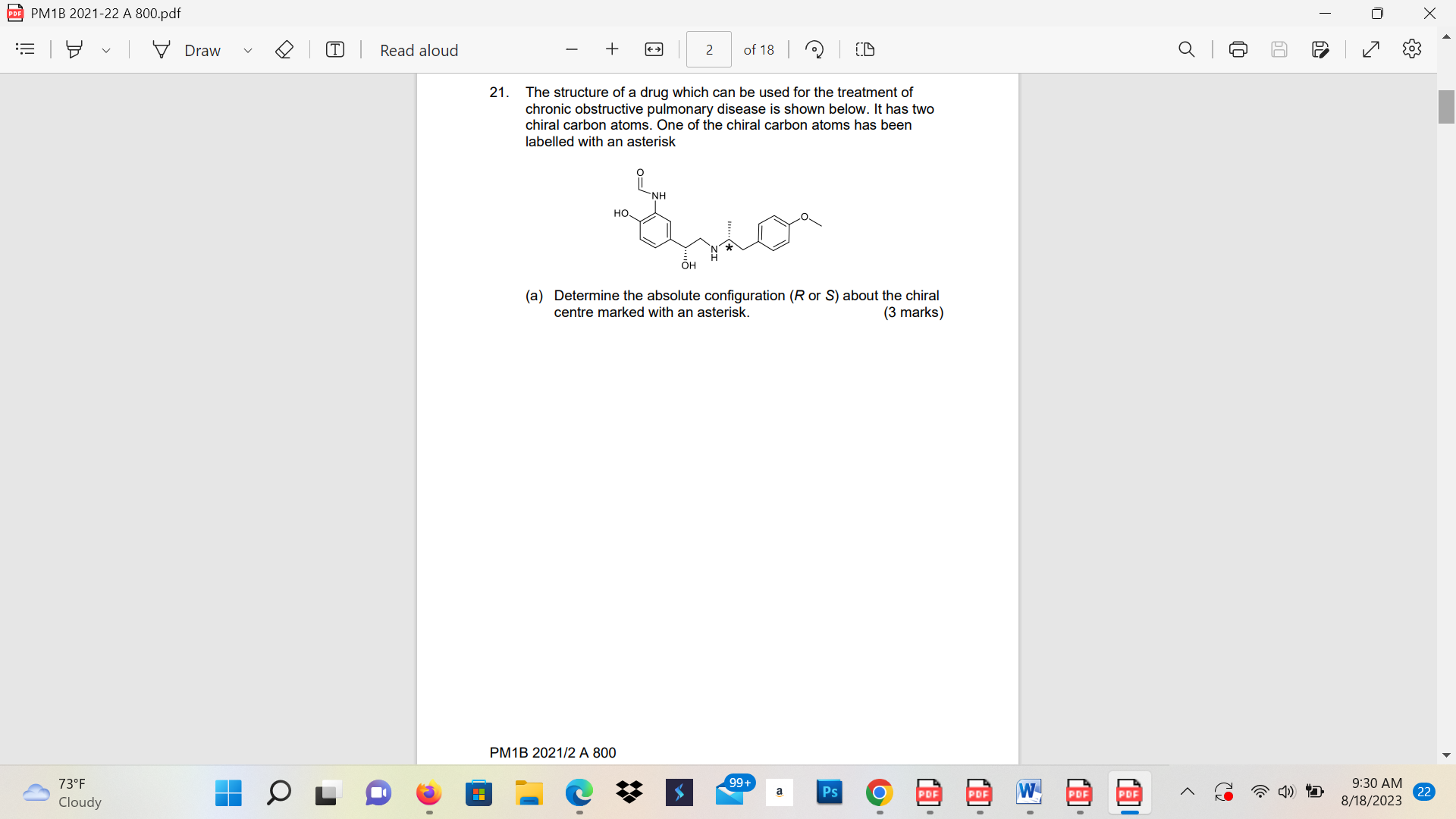
Task: Select the Erase tool
Action: [284, 50]
